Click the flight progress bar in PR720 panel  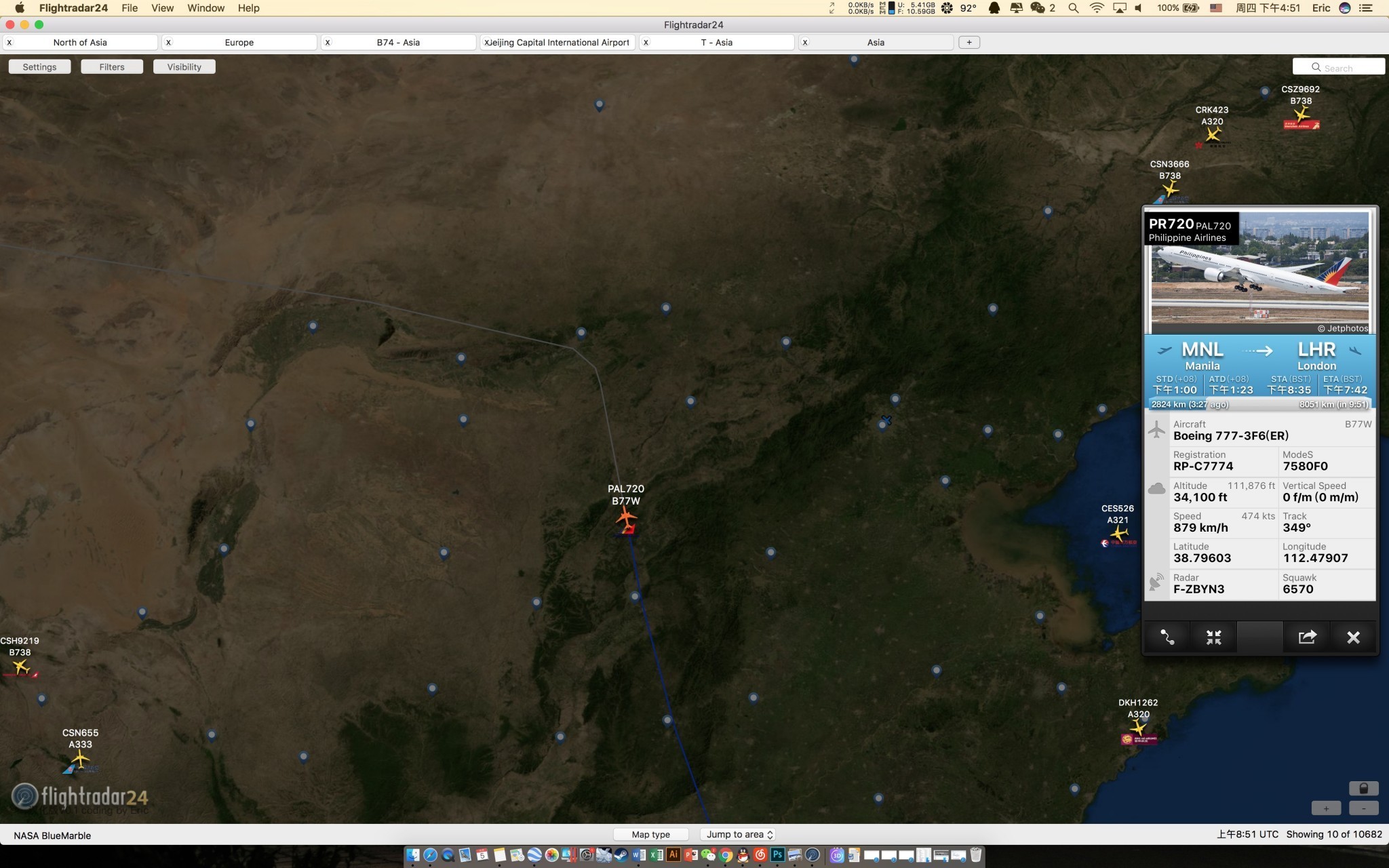pyautogui.click(x=1260, y=404)
